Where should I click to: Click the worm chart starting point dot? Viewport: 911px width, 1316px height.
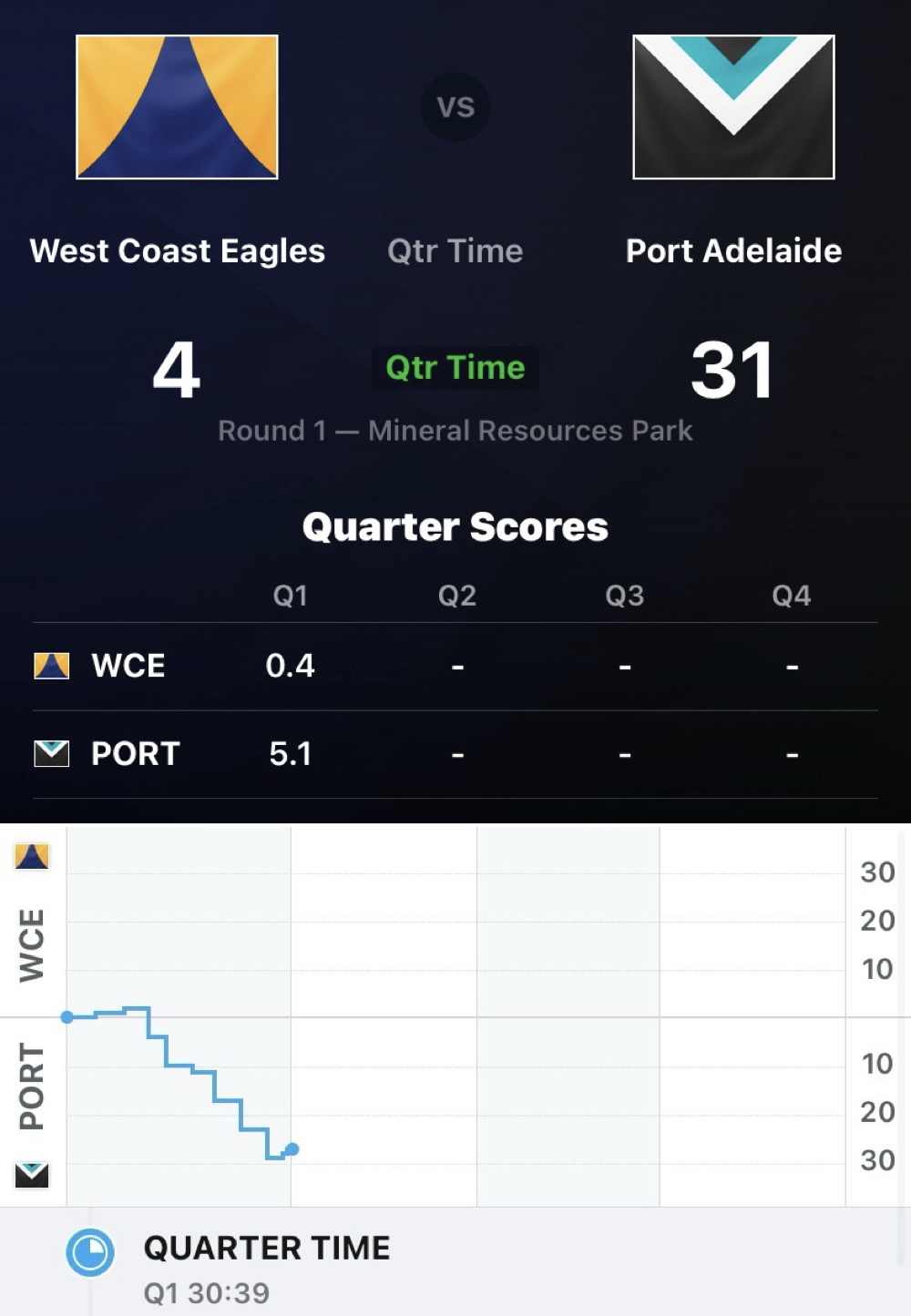point(67,1016)
